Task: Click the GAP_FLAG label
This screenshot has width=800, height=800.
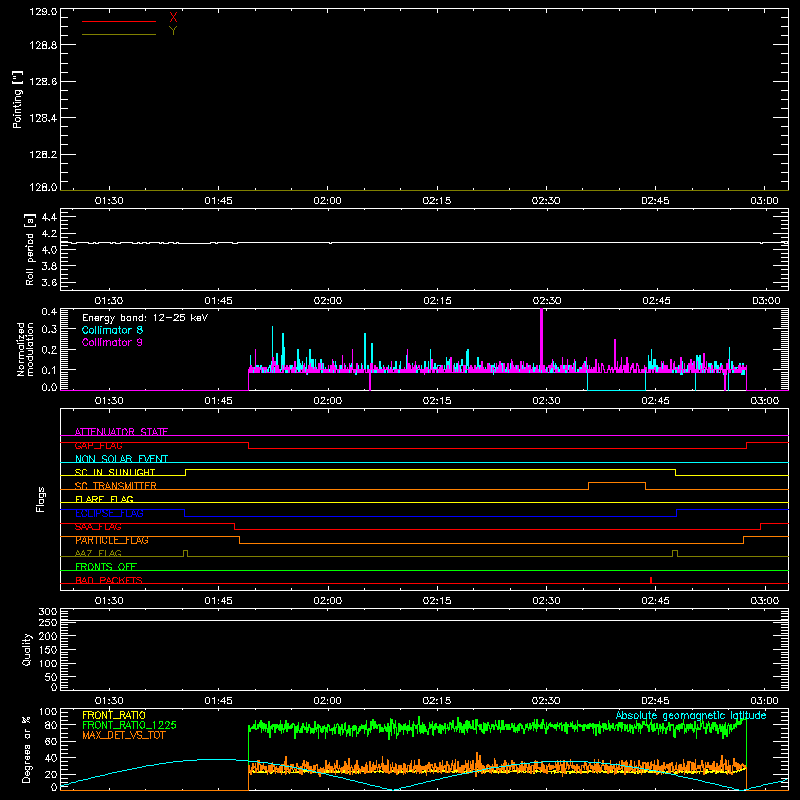Action: point(98,445)
